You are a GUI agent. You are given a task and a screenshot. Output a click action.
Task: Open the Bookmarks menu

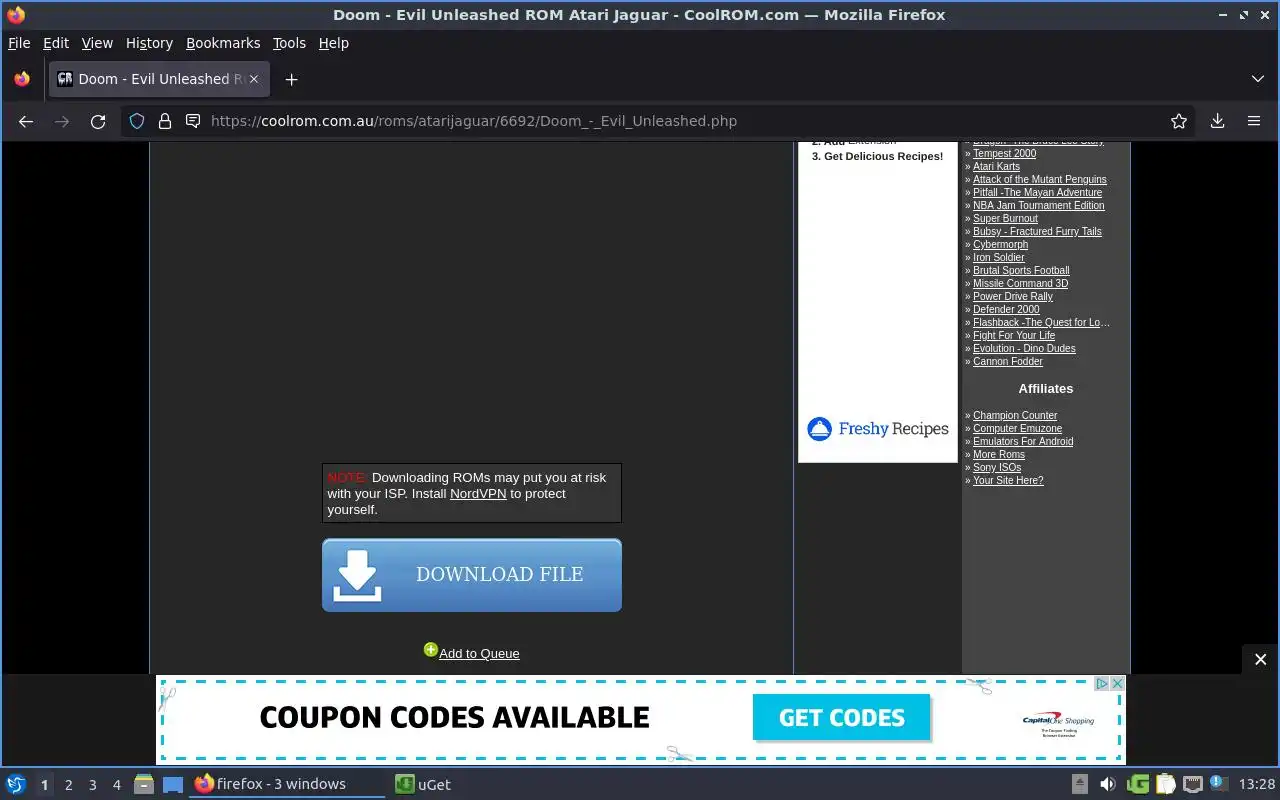click(x=223, y=43)
